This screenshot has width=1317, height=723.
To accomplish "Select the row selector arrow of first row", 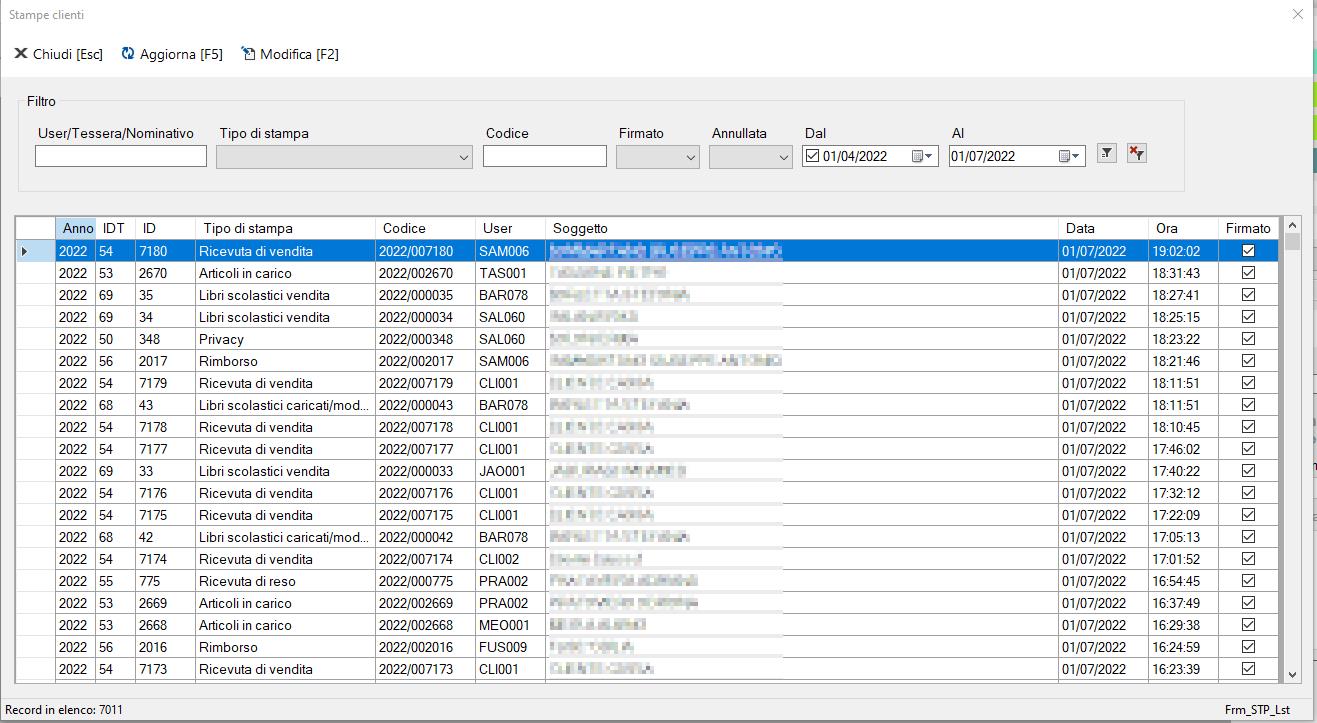I will tap(35, 251).
